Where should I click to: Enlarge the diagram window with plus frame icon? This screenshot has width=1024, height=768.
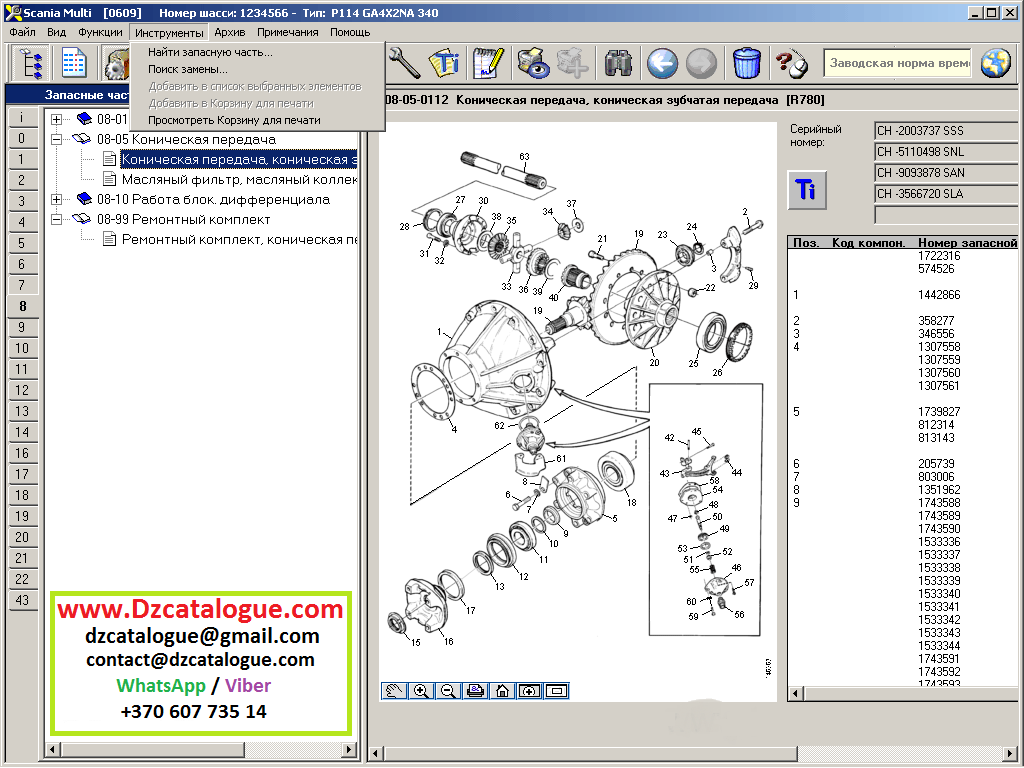pos(529,691)
